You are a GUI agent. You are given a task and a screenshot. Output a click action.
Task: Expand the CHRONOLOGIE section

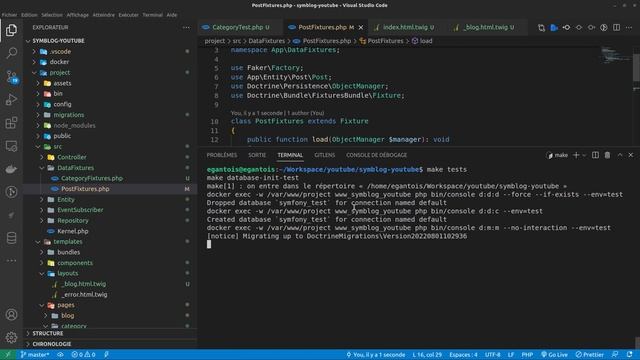(110, 344)
